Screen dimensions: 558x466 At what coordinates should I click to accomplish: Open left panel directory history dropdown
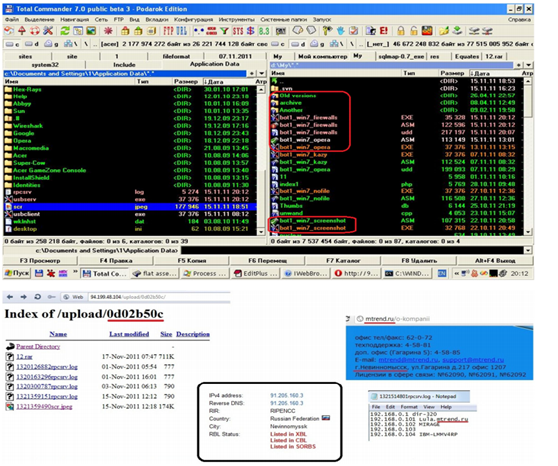click(262, 73)
